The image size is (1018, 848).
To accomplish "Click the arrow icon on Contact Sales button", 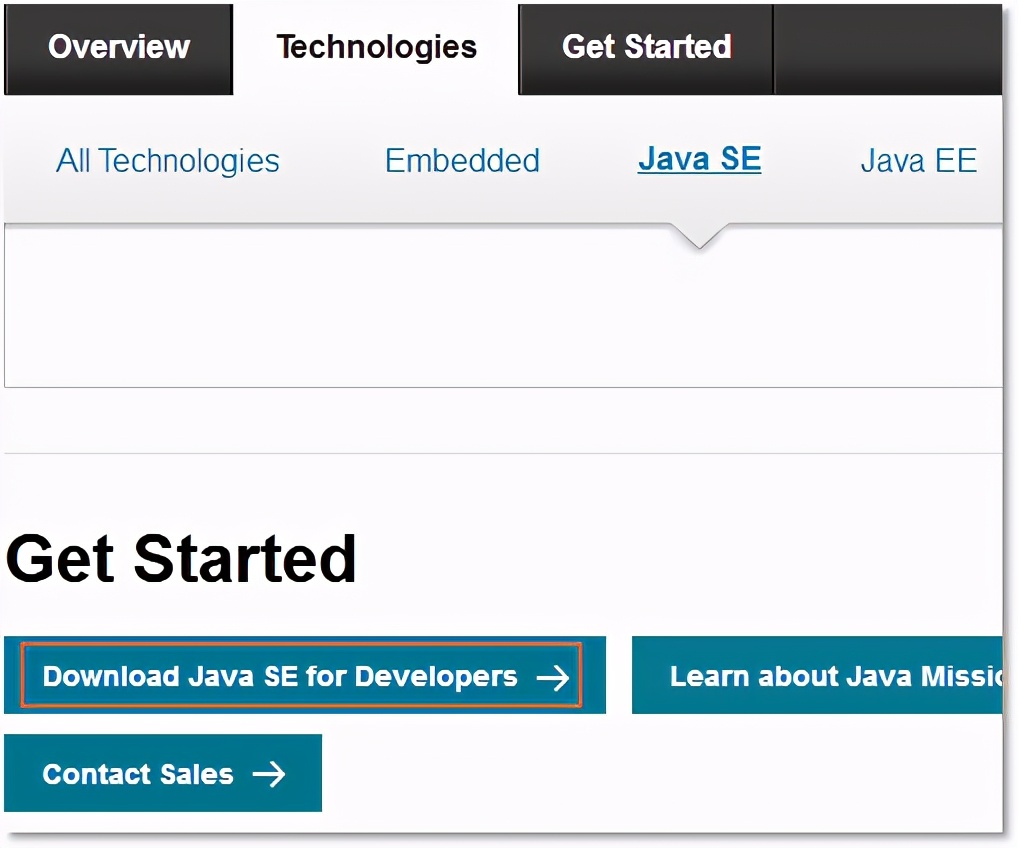I will (268, 774).
